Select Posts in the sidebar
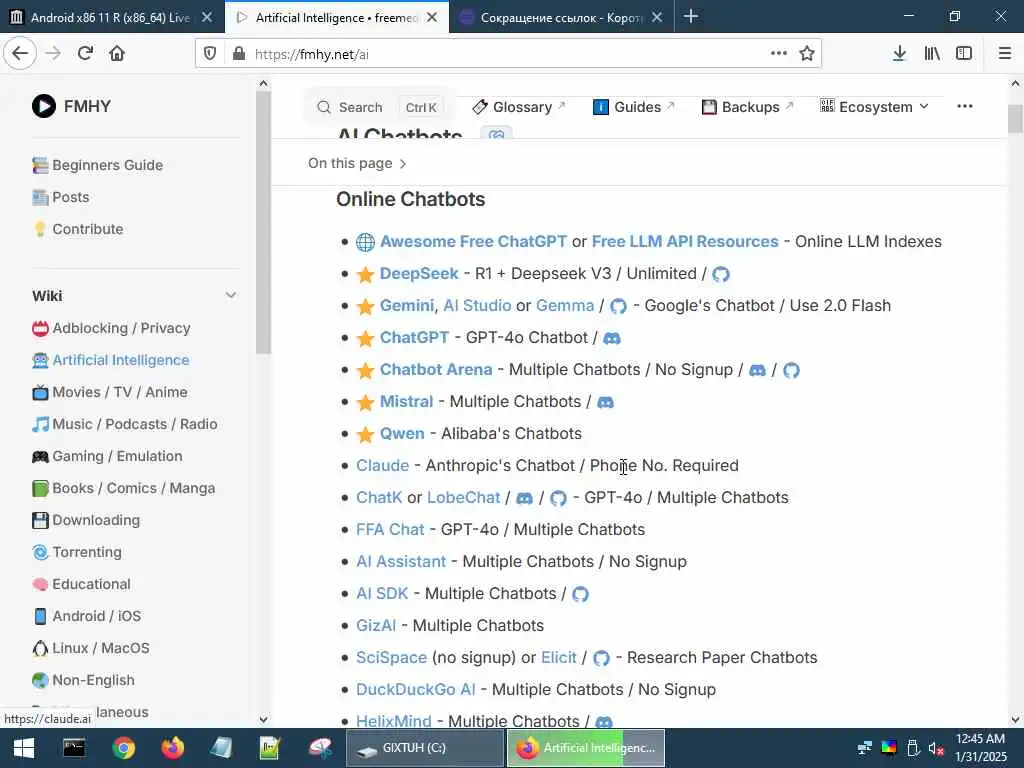This screenshot has height=768, width=1024. click(61, 197)
